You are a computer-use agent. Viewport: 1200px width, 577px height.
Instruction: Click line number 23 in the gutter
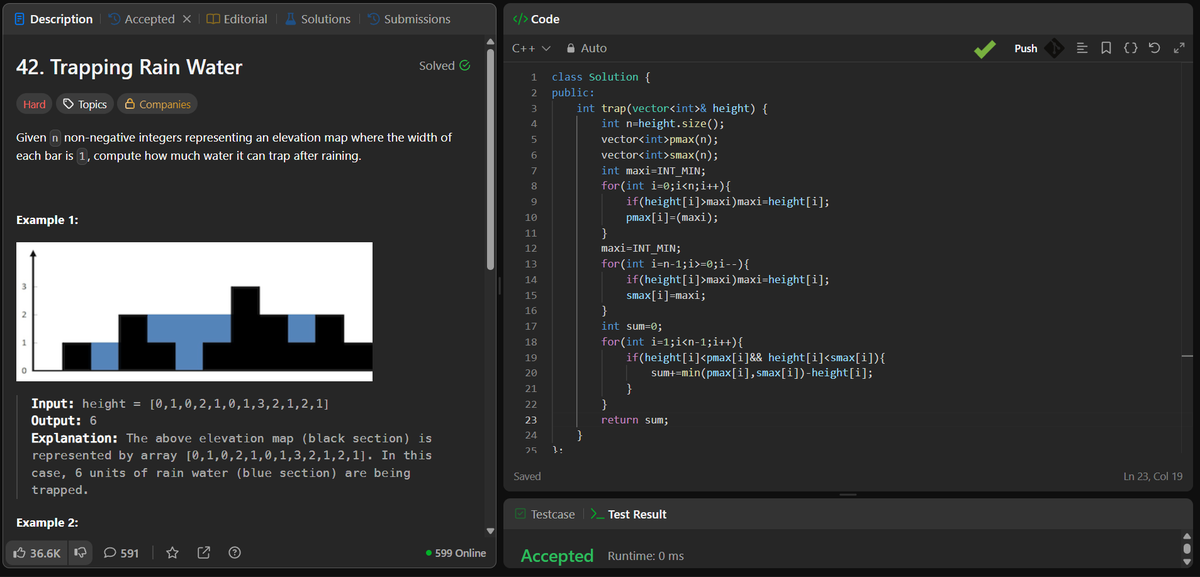point(531,420)
